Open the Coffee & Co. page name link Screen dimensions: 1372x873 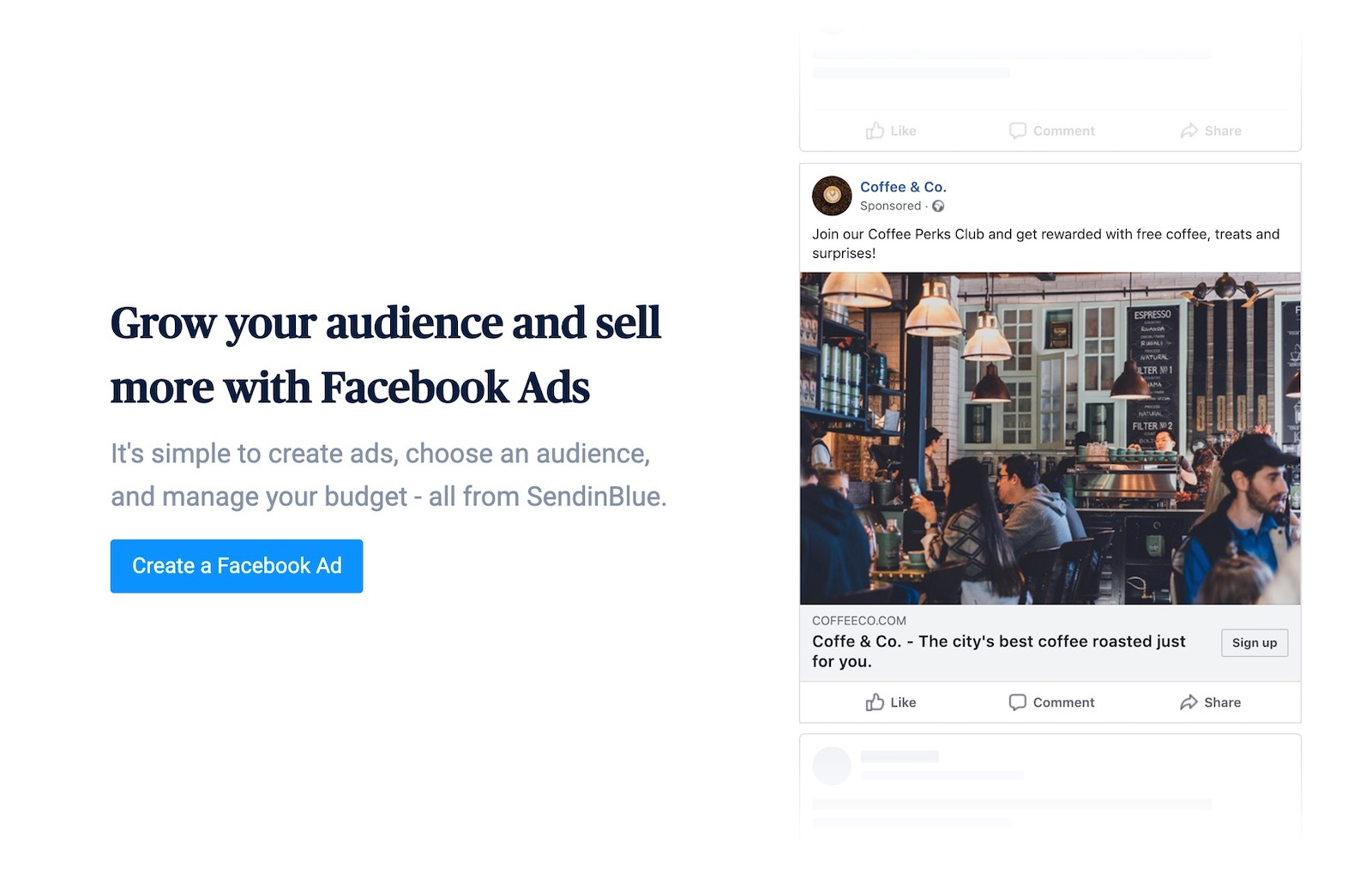tap(903, 187)
